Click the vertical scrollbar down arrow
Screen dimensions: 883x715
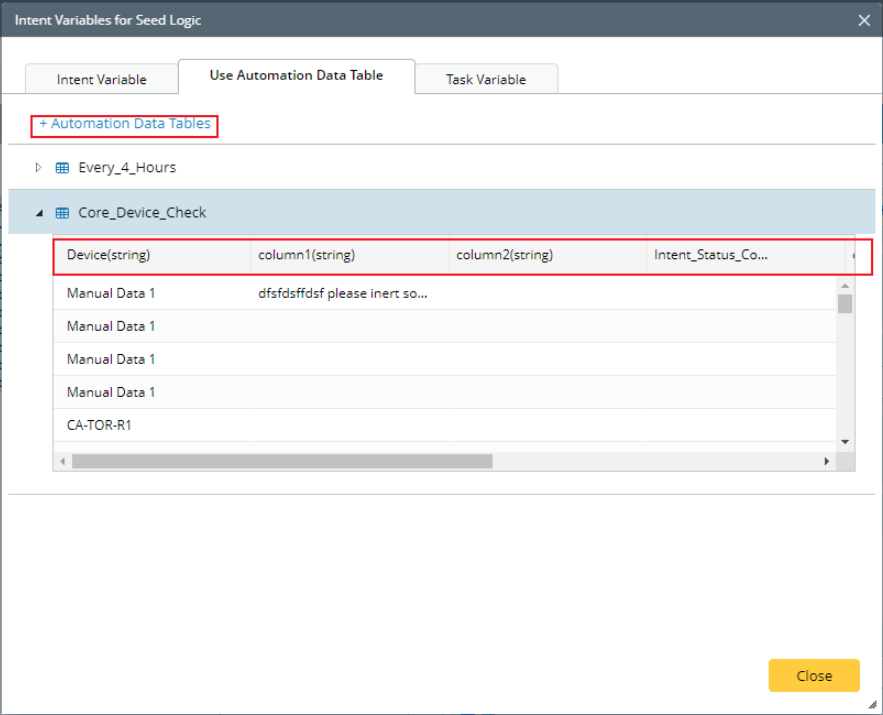[845, 441]
